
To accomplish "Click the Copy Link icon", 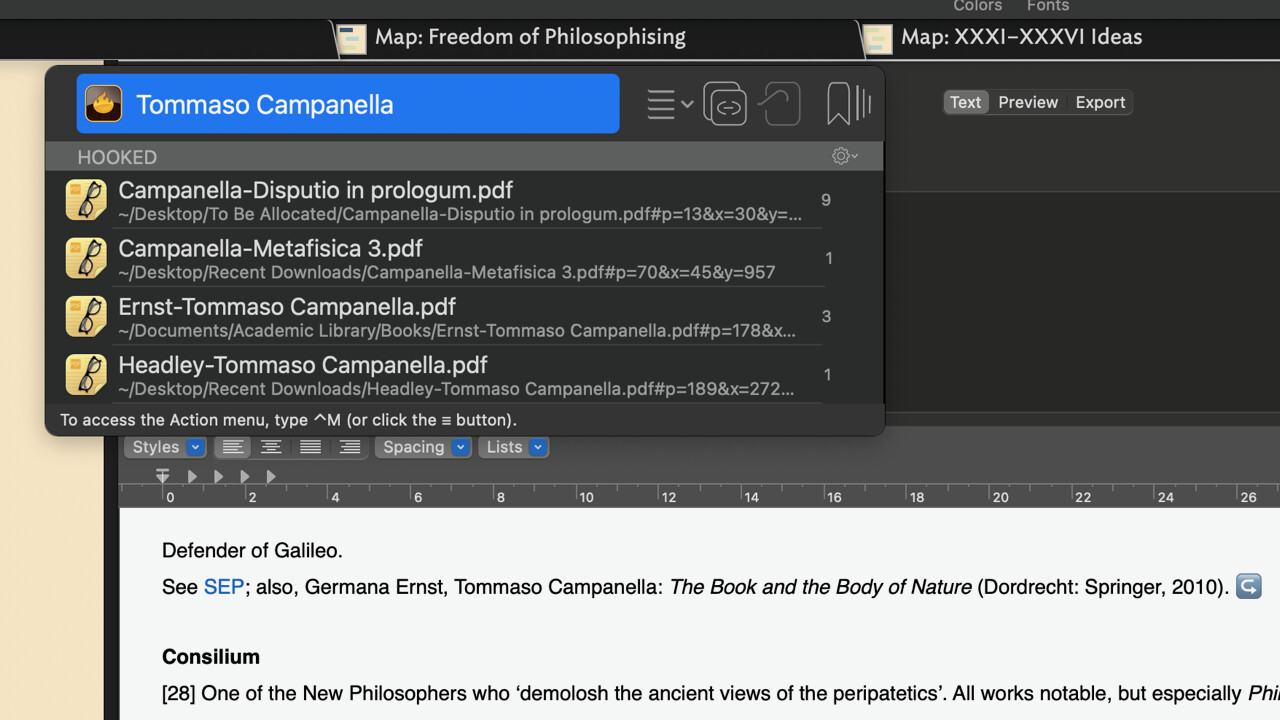I will coord(725,104).
